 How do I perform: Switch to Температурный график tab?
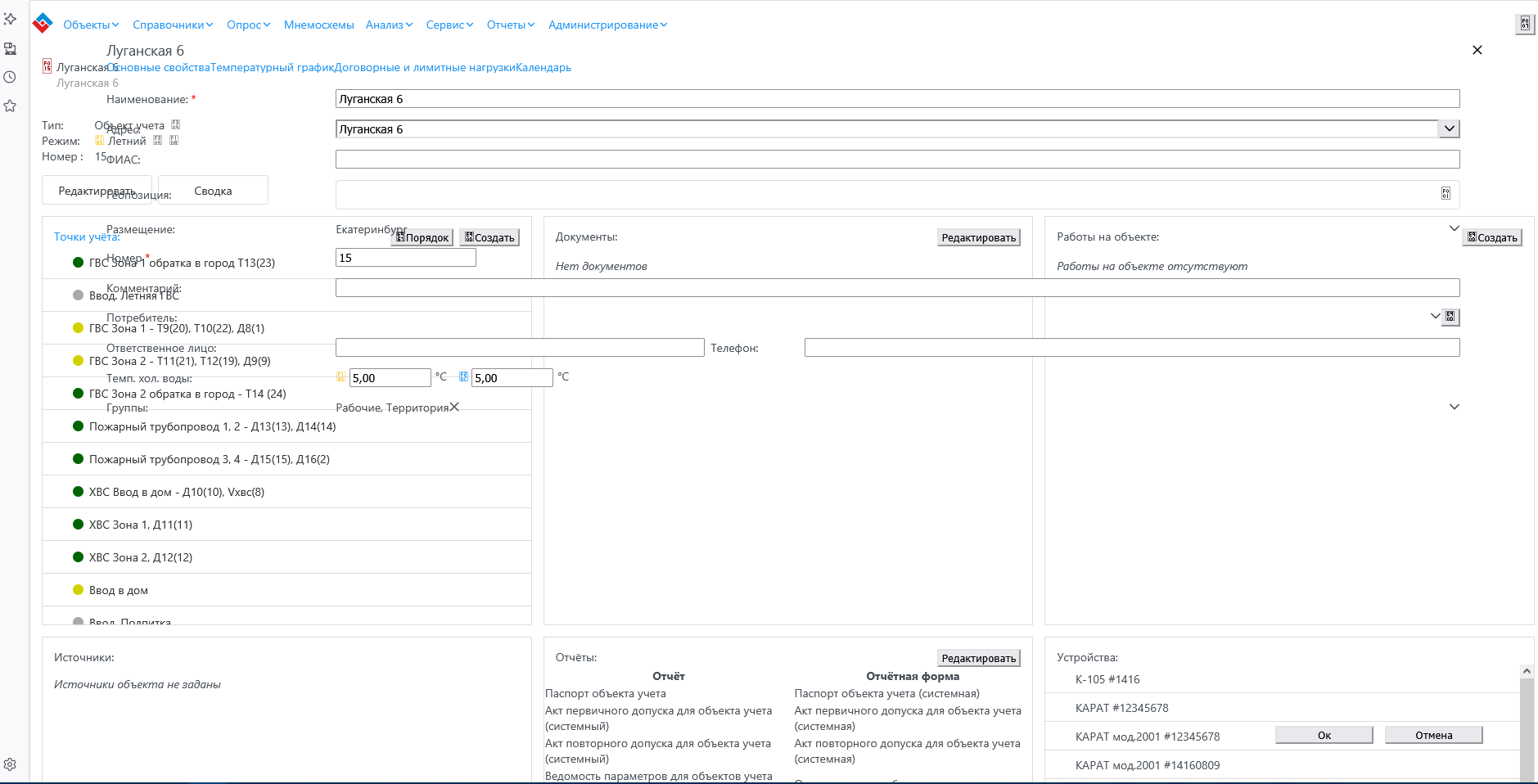(273, 67)
